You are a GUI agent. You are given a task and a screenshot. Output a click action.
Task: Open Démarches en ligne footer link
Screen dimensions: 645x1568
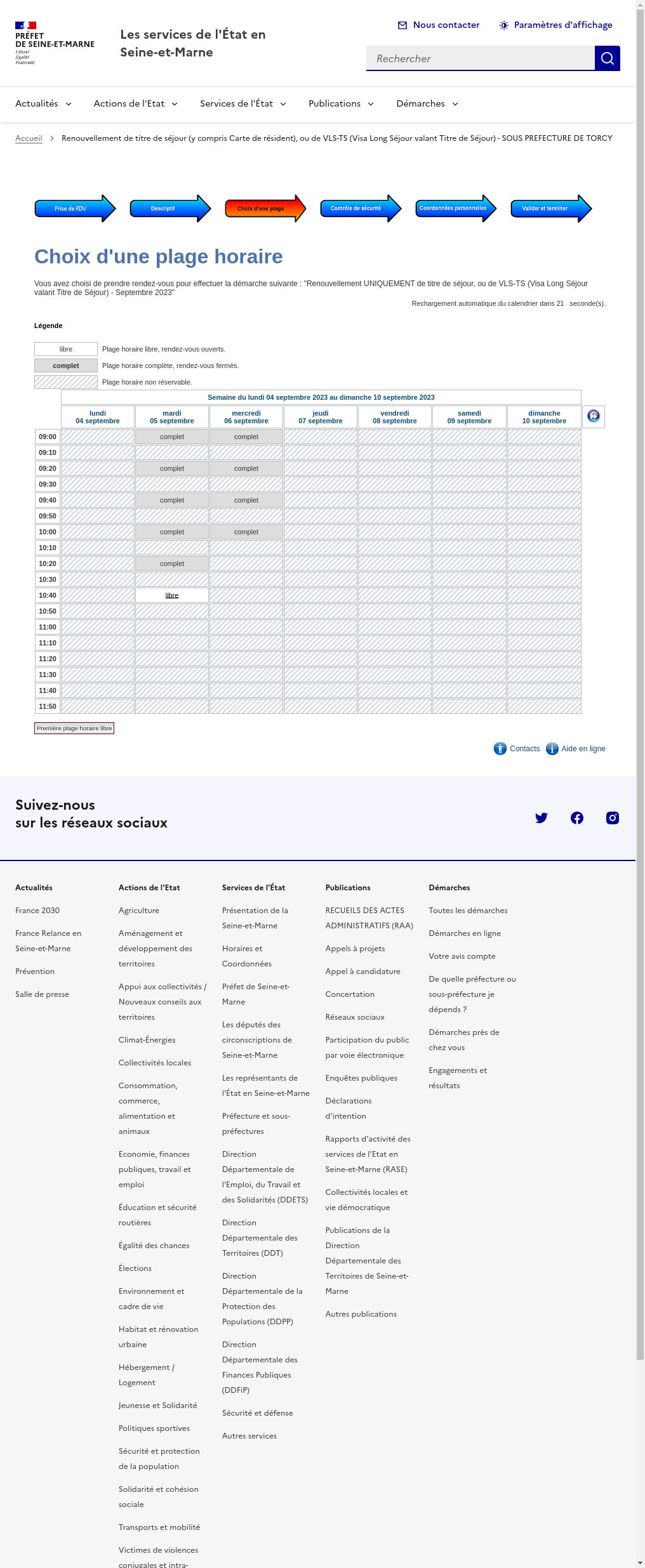pyautogui.click(x=465, y=933)
